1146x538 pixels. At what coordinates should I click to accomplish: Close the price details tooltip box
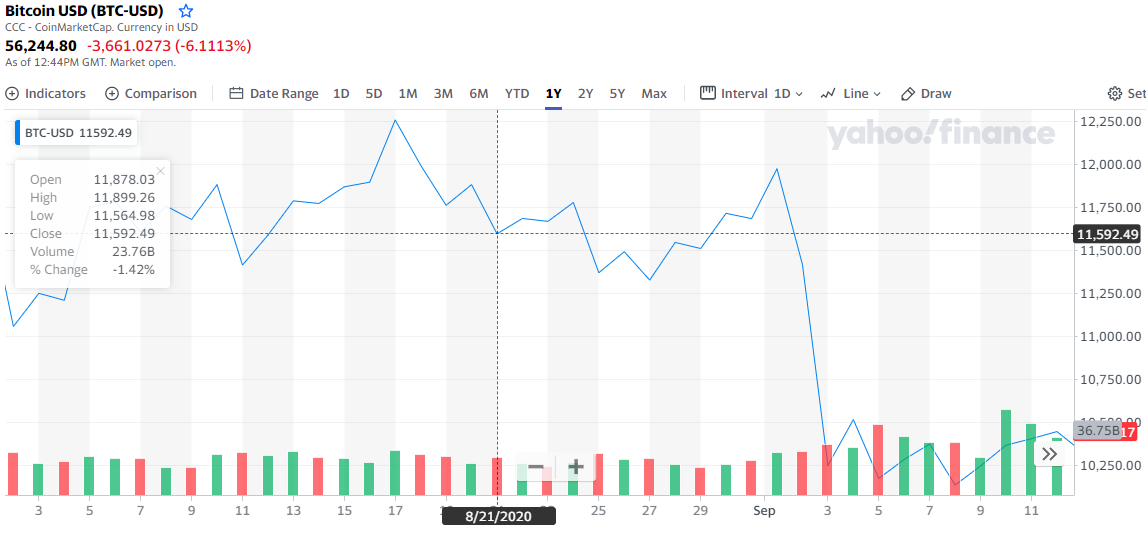[x=160, y=171]
